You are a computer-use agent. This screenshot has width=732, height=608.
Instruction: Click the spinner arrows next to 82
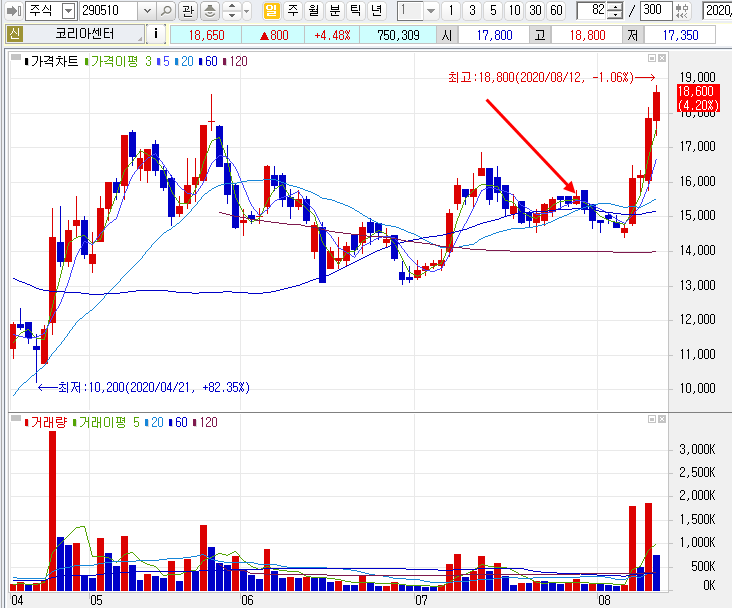[x=616, y=10]
